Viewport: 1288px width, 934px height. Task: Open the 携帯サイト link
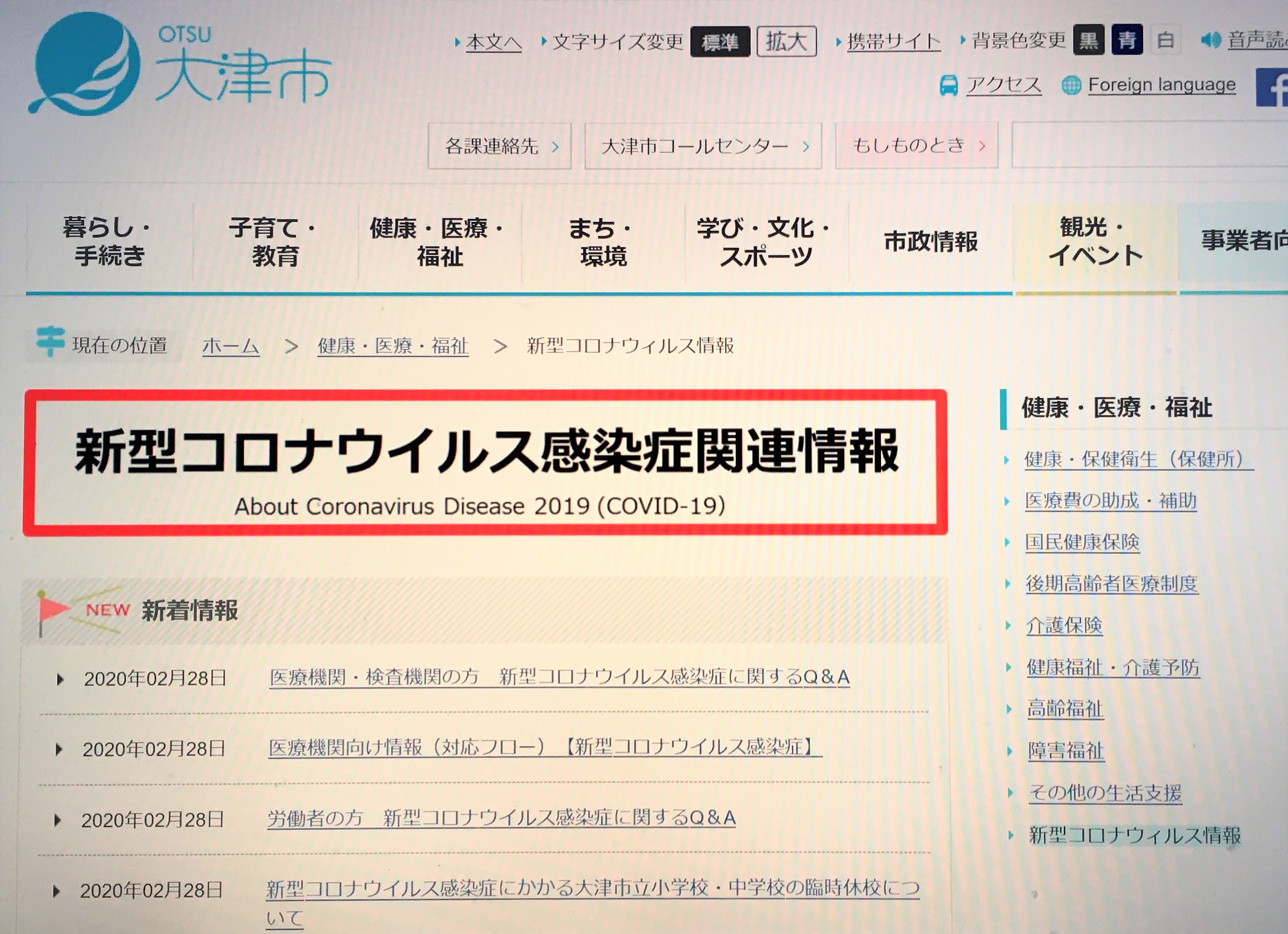(894, 41)
